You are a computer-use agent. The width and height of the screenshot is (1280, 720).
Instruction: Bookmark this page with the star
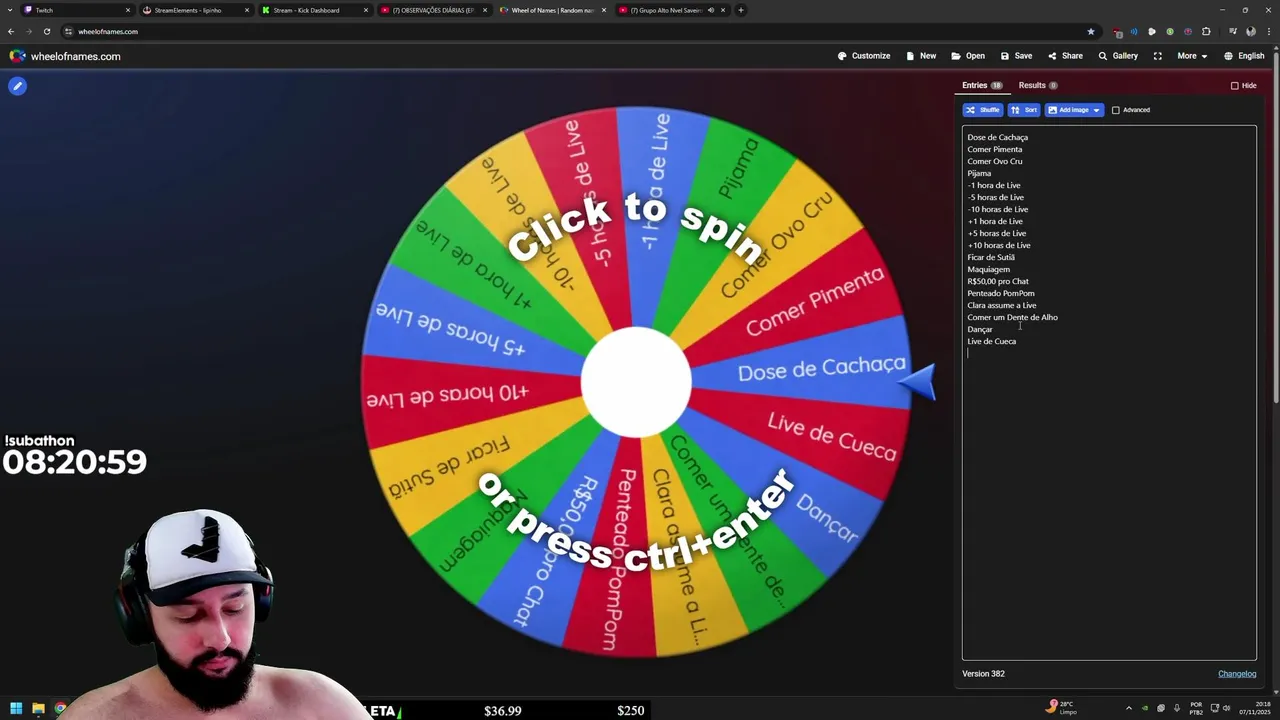pos(1090,31)
